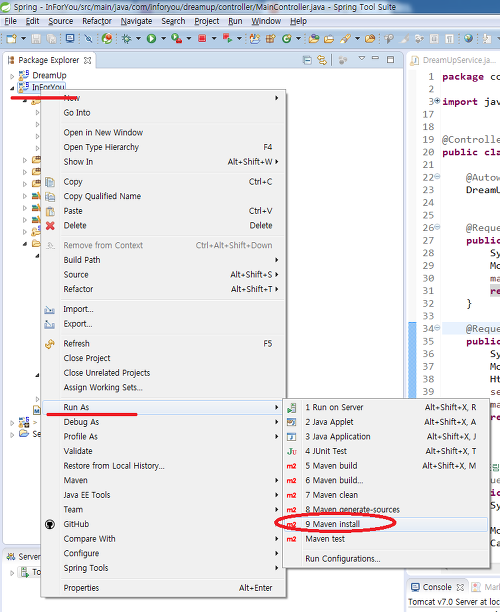
Task: Open the New dropdown arrow in toolbar
Action: (23, 38)
